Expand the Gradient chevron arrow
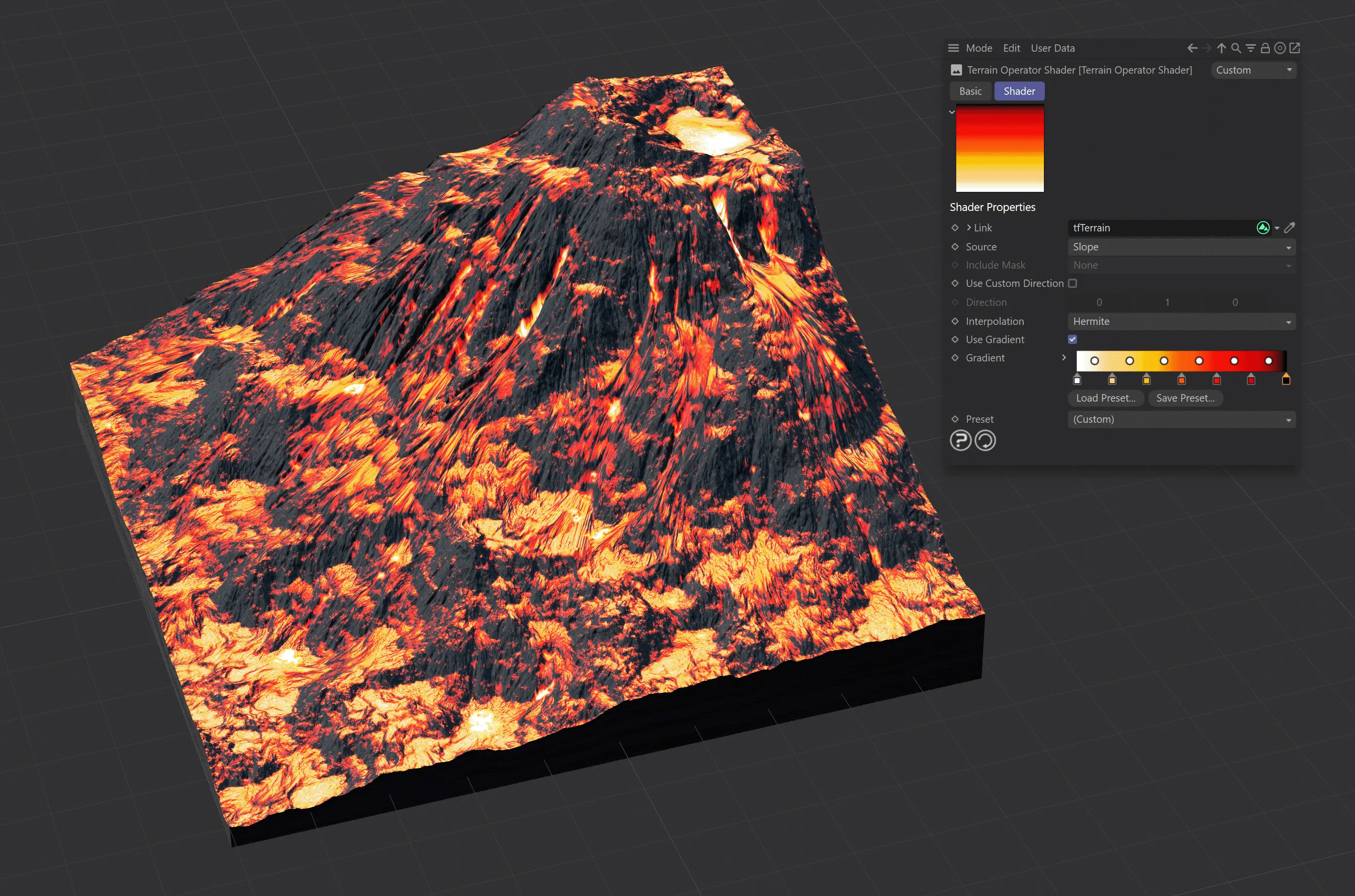Screen dimensions: 1355x896 coord(1064,358)
